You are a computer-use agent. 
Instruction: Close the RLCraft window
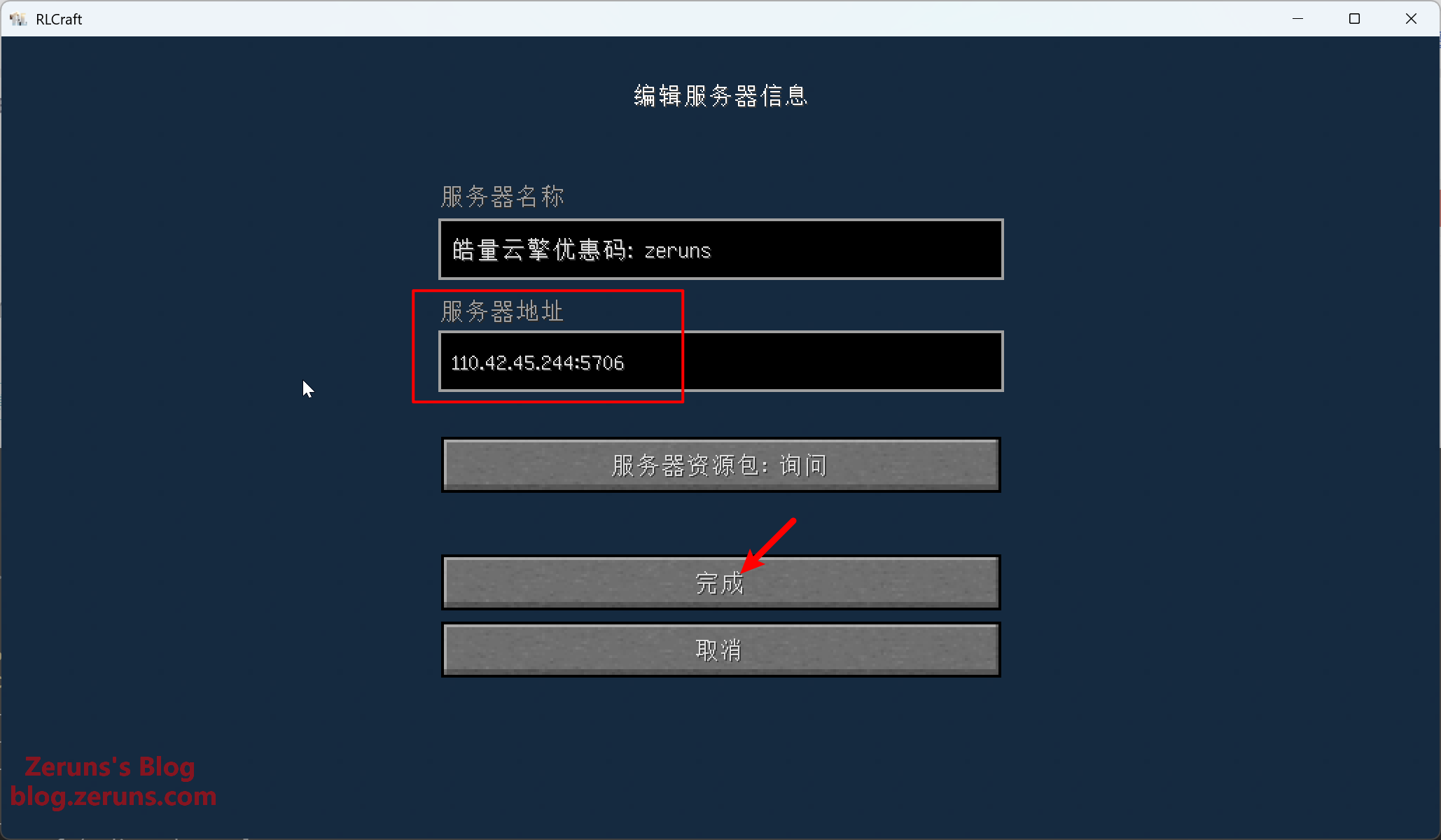pyautogui.click(x=1411, y=19)
